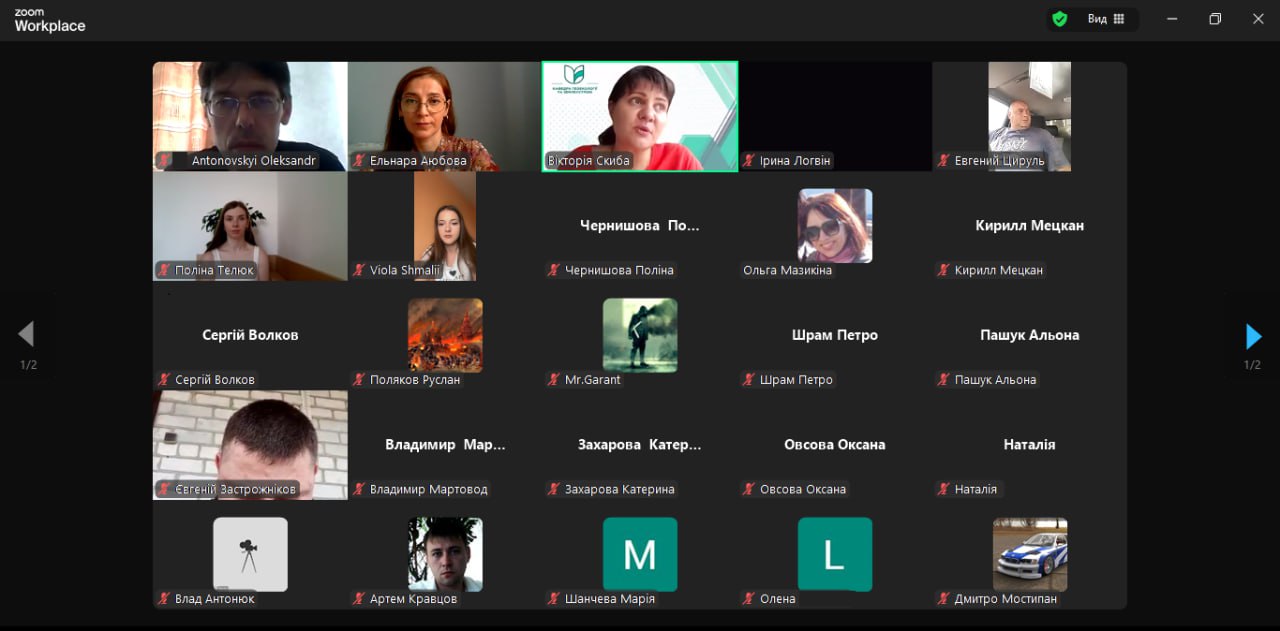Click muted mic icon for Сергій Волков
Image resolution: width=1280 pixels, height=631 pixels.
coord(164,379)
